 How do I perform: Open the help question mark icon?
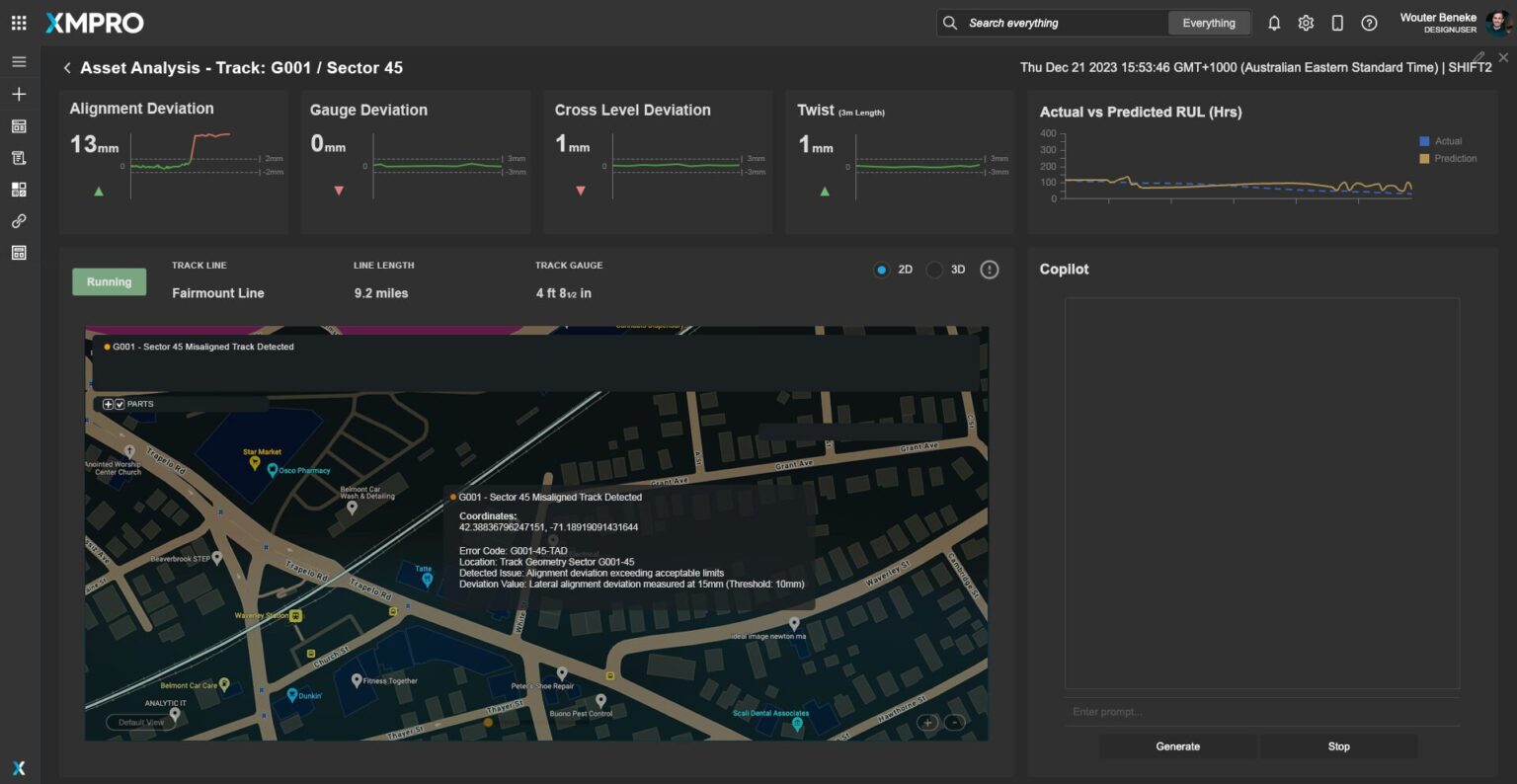1369,23
